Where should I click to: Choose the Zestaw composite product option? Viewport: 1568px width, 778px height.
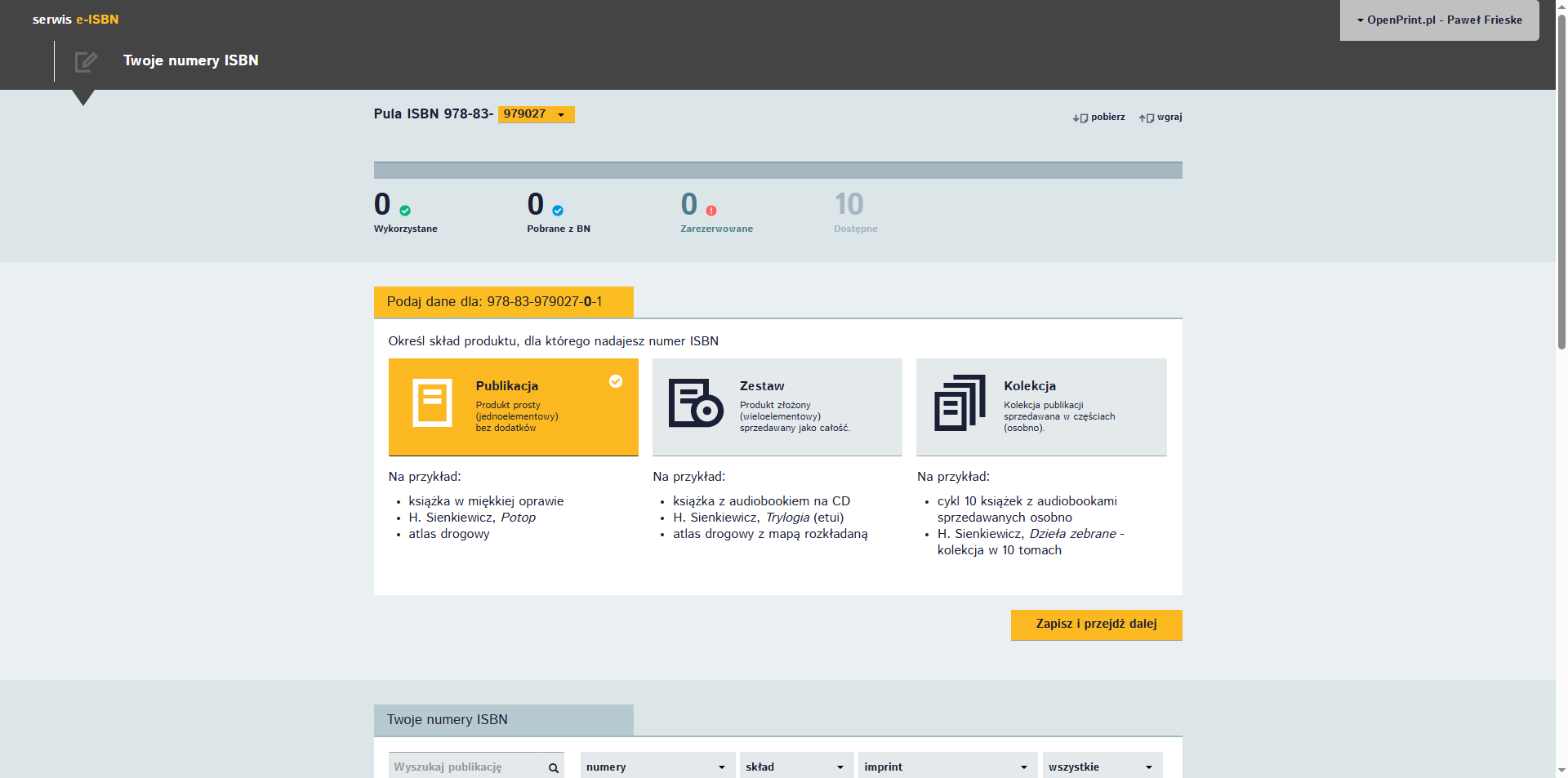coord(777,407)
